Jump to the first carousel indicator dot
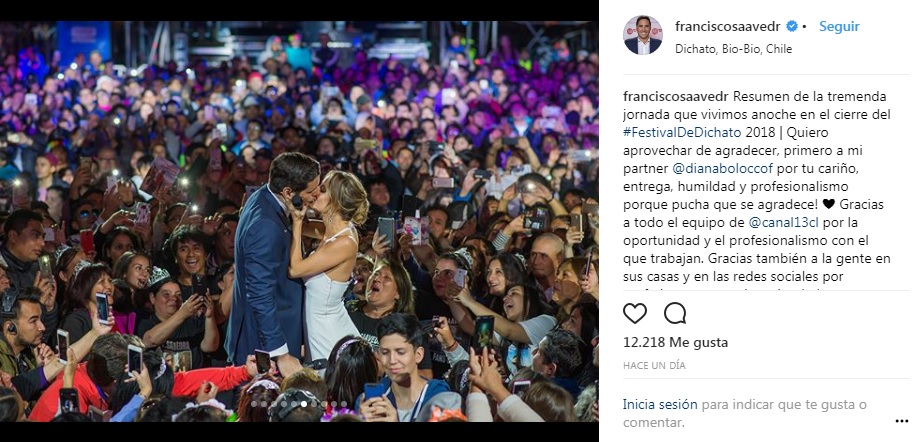Image resolution: width=917 pixels, height=442 pixels. [253, 404]
